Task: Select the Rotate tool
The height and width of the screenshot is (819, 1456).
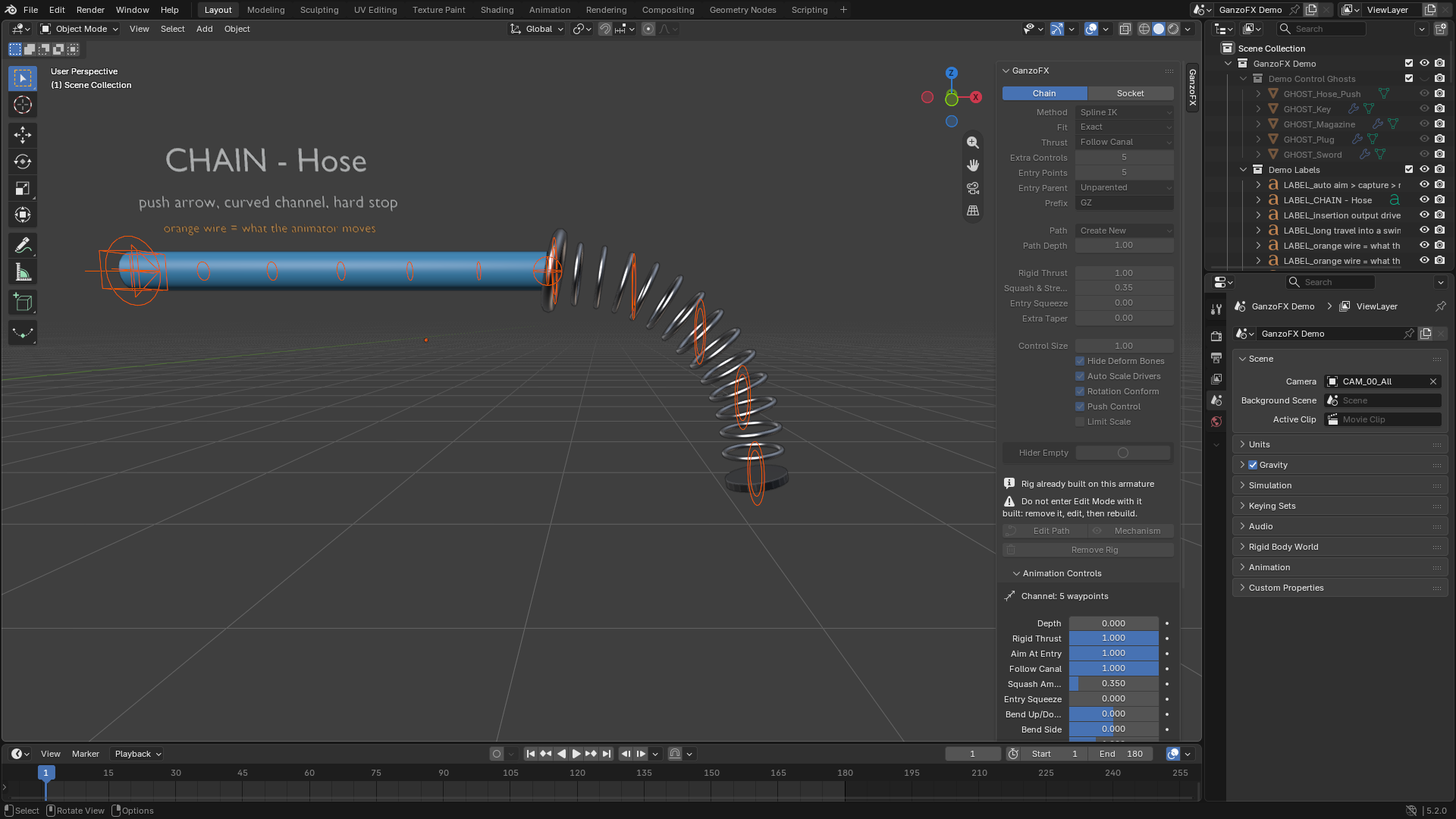Action: tap(23, 162)
